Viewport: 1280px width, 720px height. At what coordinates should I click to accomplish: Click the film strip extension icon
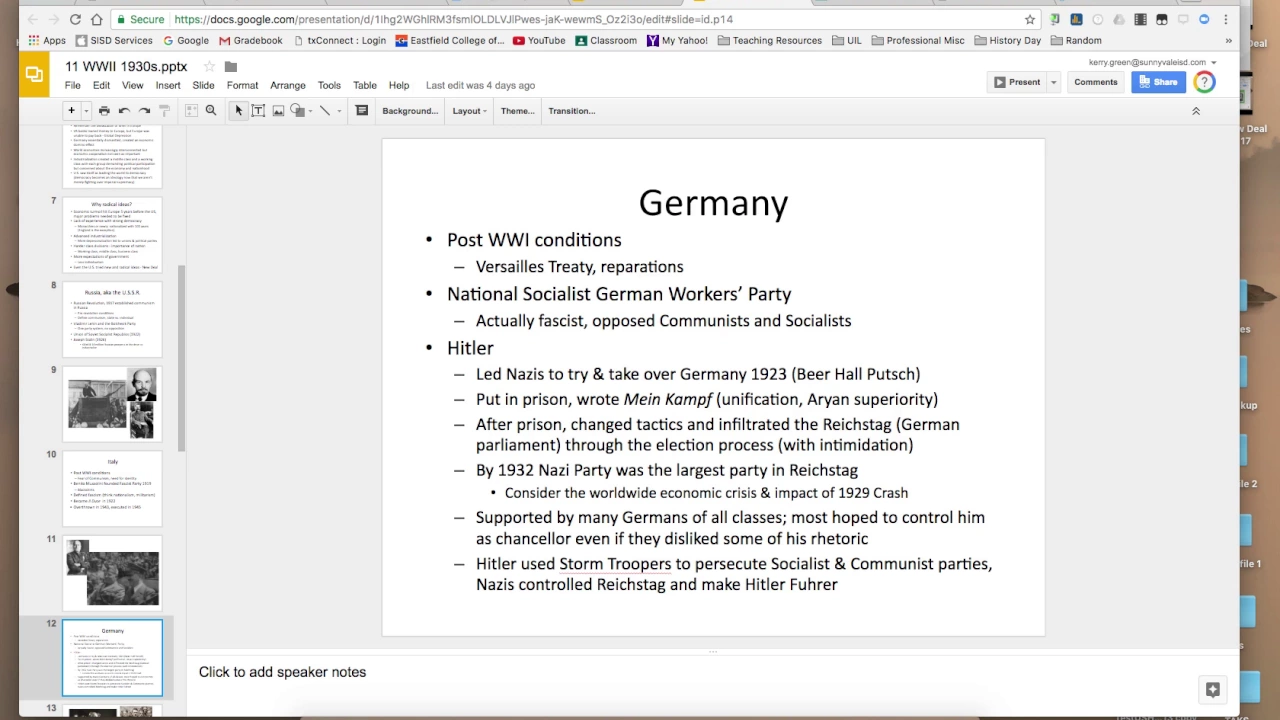pyautogui.click(x=1140, y=19)
